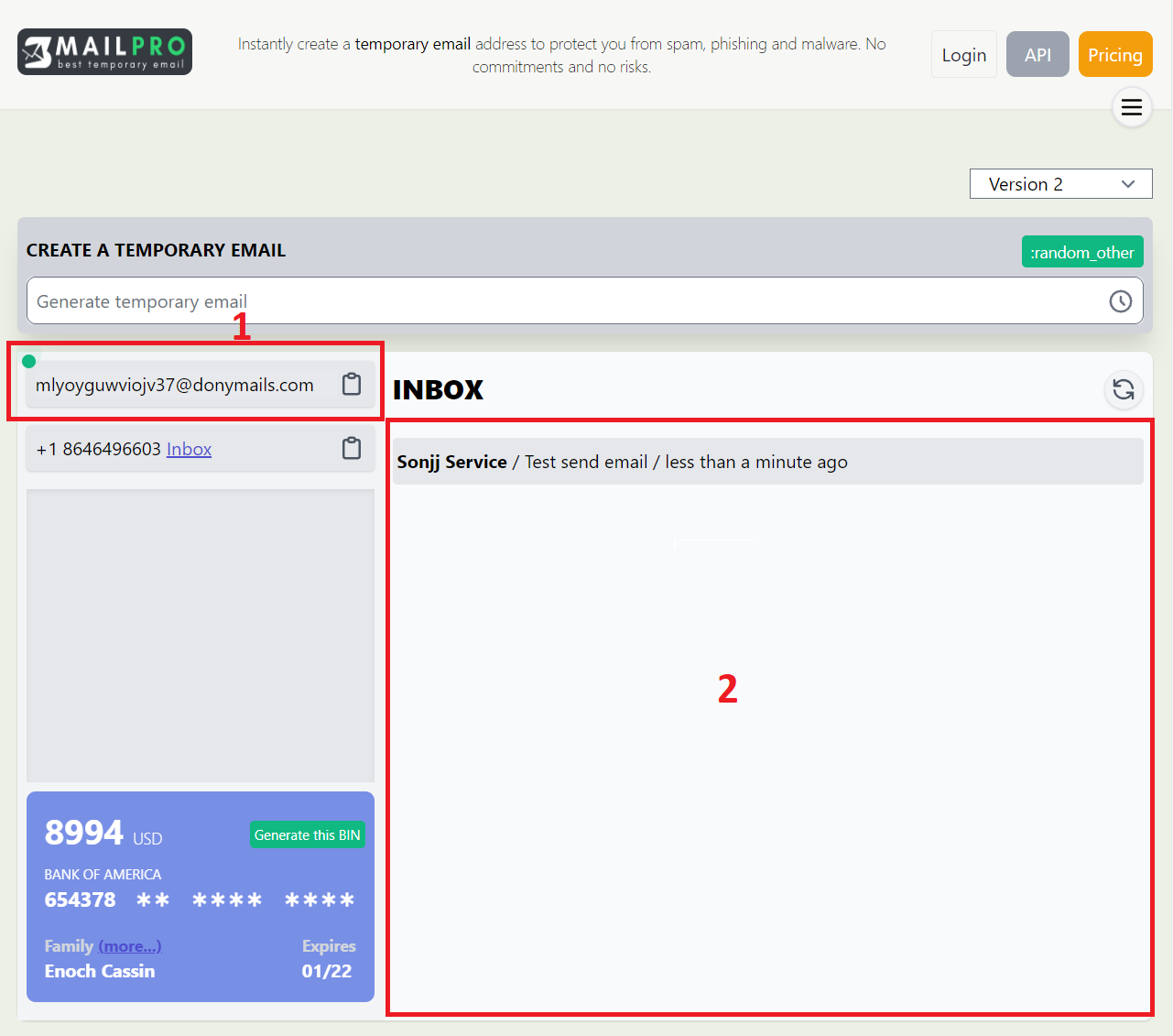This screenshot has width=1173, height=1036.
Task: Open the phone number Inbox link
Action: click(189, 448)
